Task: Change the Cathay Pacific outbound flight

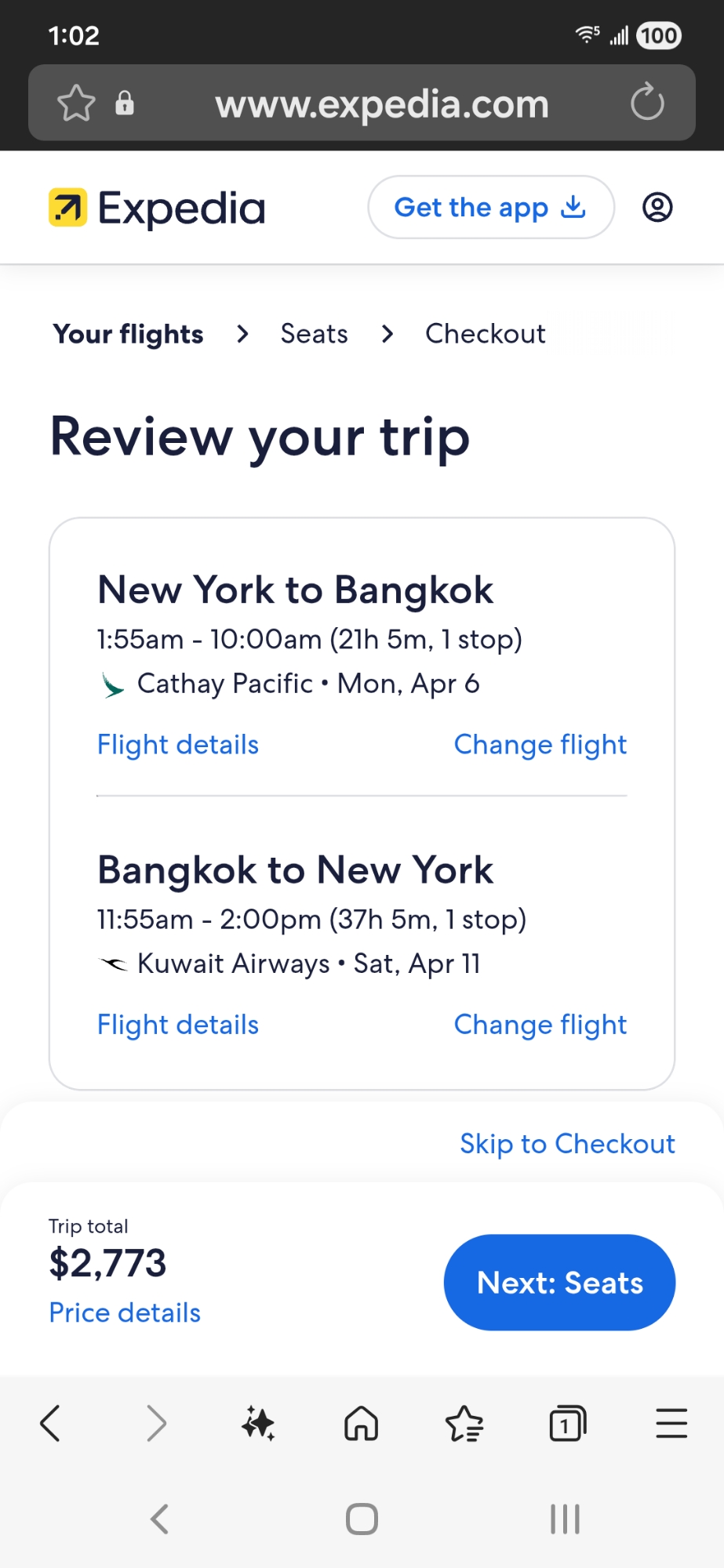Action: [x=540, y=745]
